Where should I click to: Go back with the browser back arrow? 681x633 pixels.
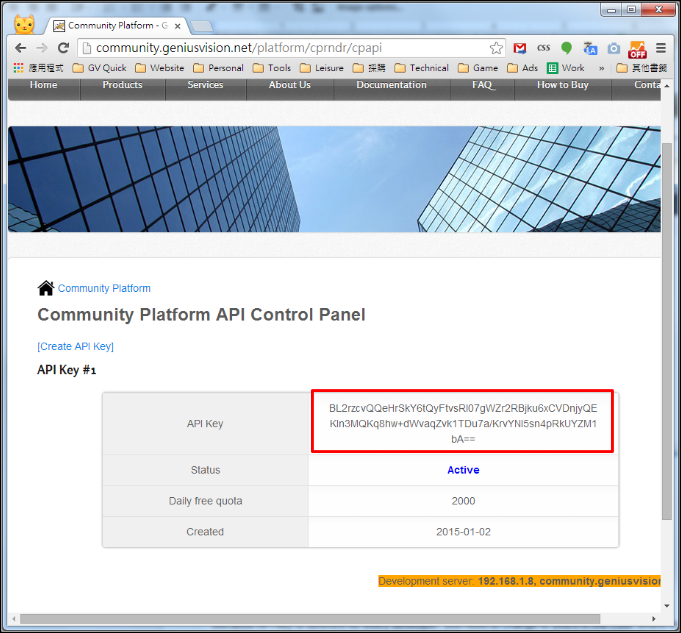(x=20, y=48)
